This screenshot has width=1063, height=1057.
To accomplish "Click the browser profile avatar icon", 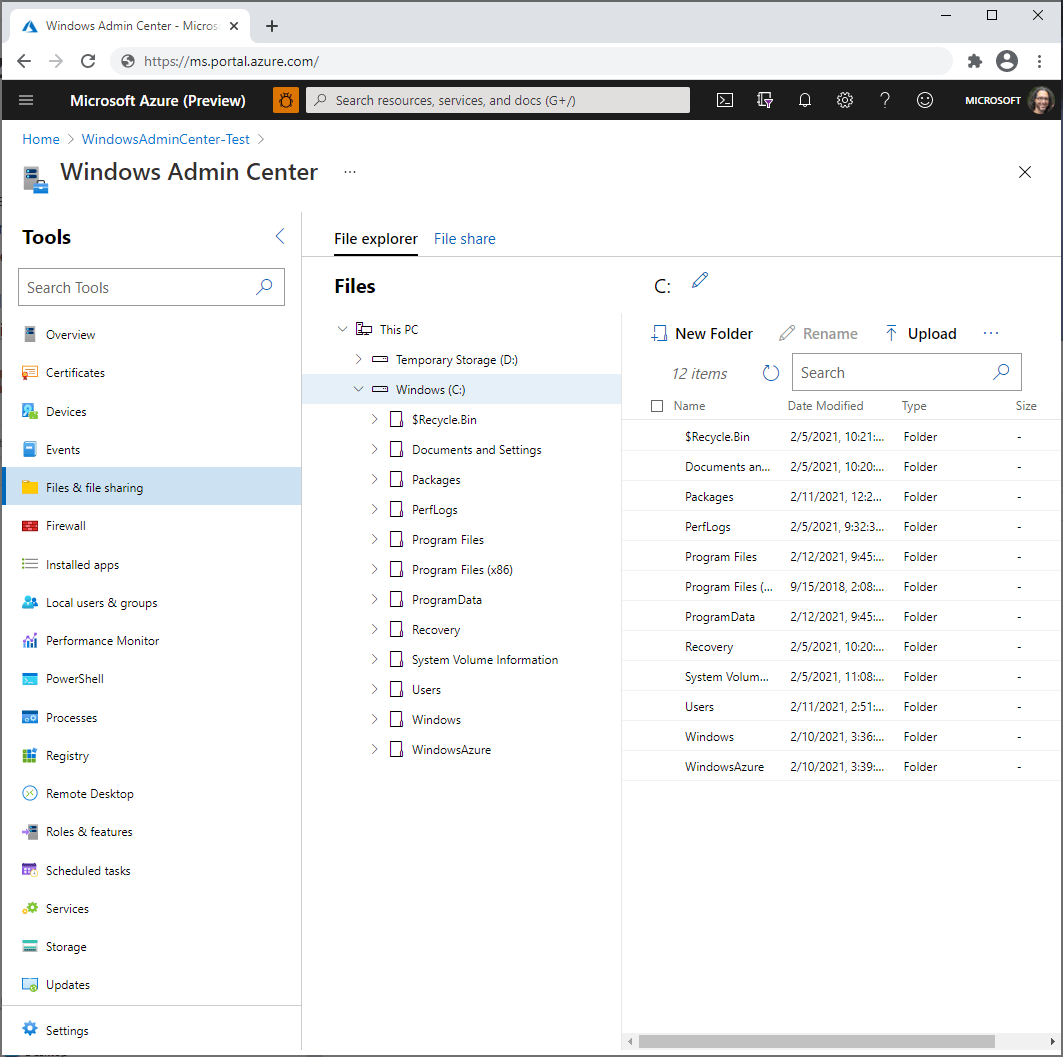I will pos(1007,61).
